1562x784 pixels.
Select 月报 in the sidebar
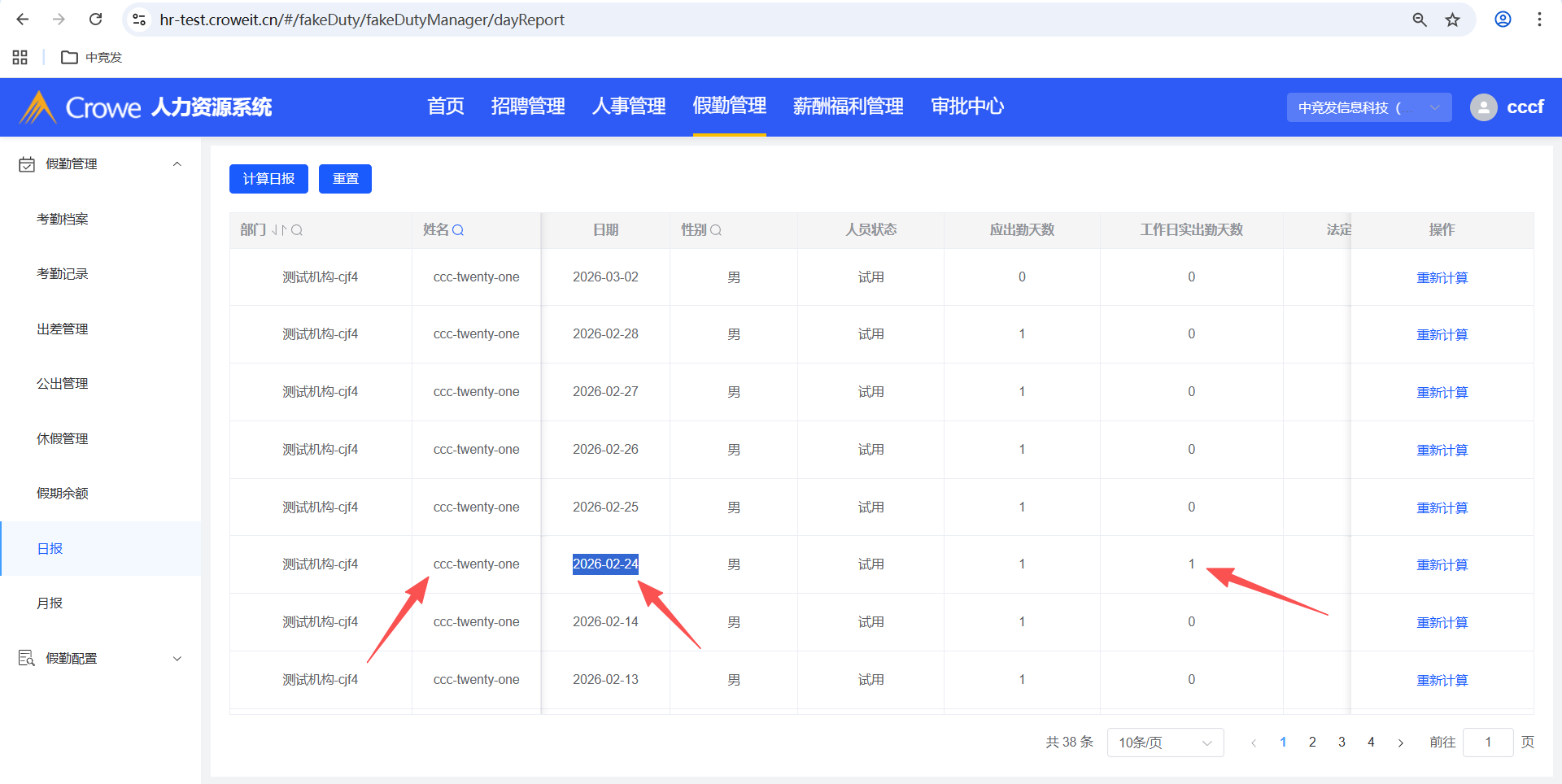click(50, 603)
